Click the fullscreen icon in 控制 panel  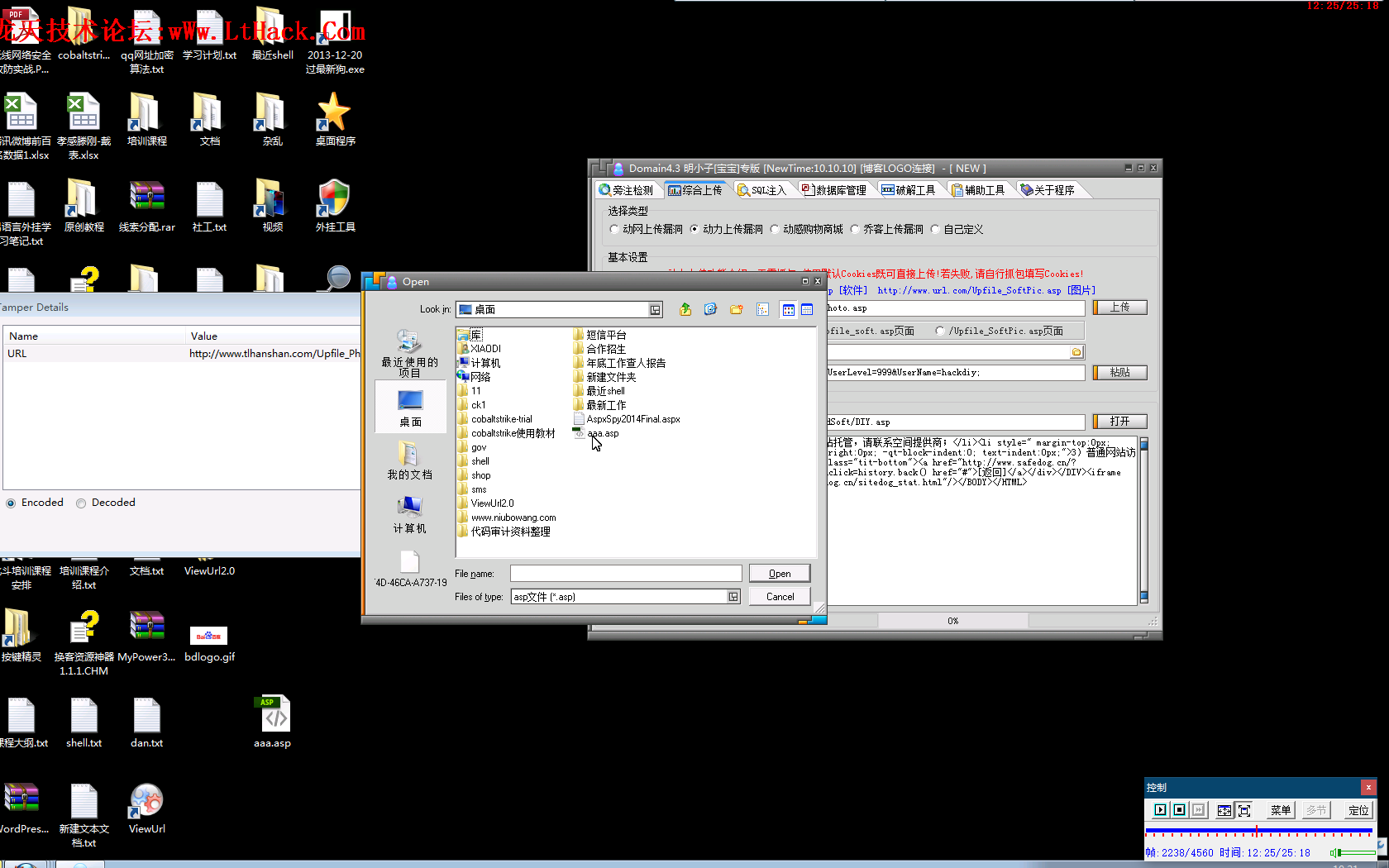coord(1244,810)
